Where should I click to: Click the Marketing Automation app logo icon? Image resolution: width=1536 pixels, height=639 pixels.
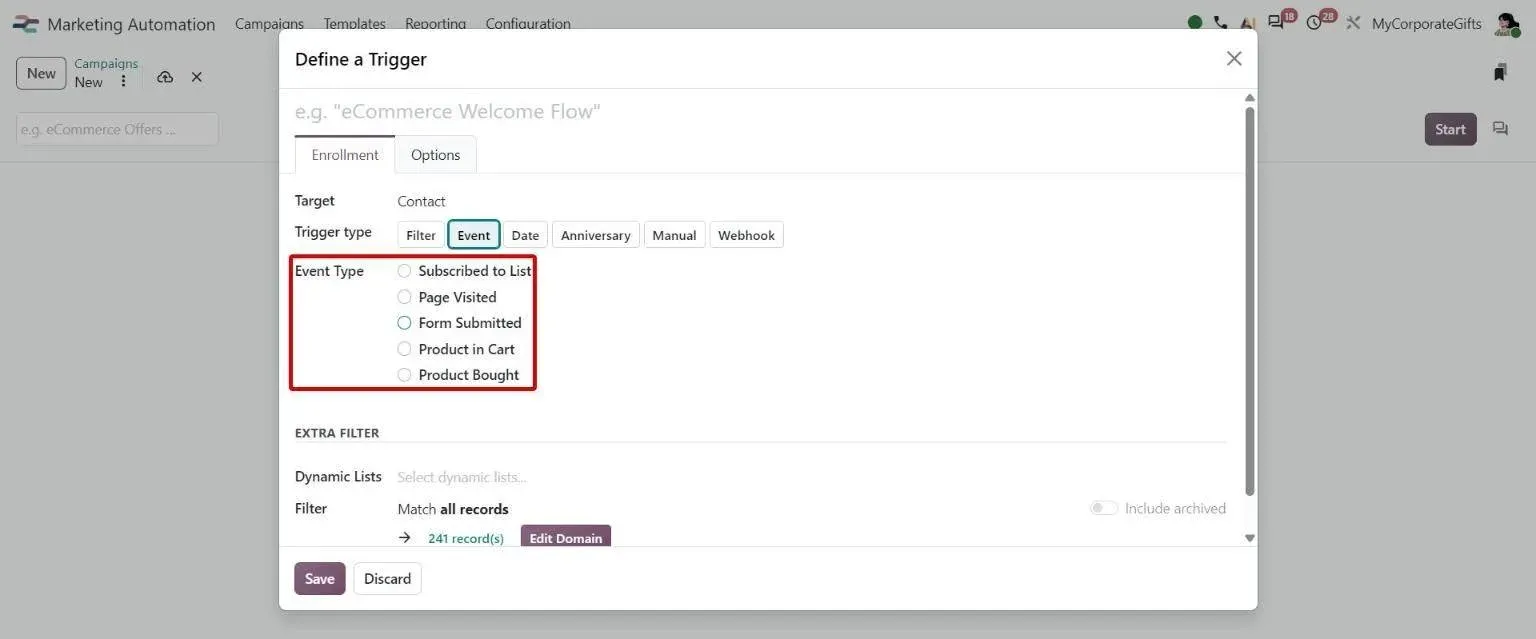26,24
